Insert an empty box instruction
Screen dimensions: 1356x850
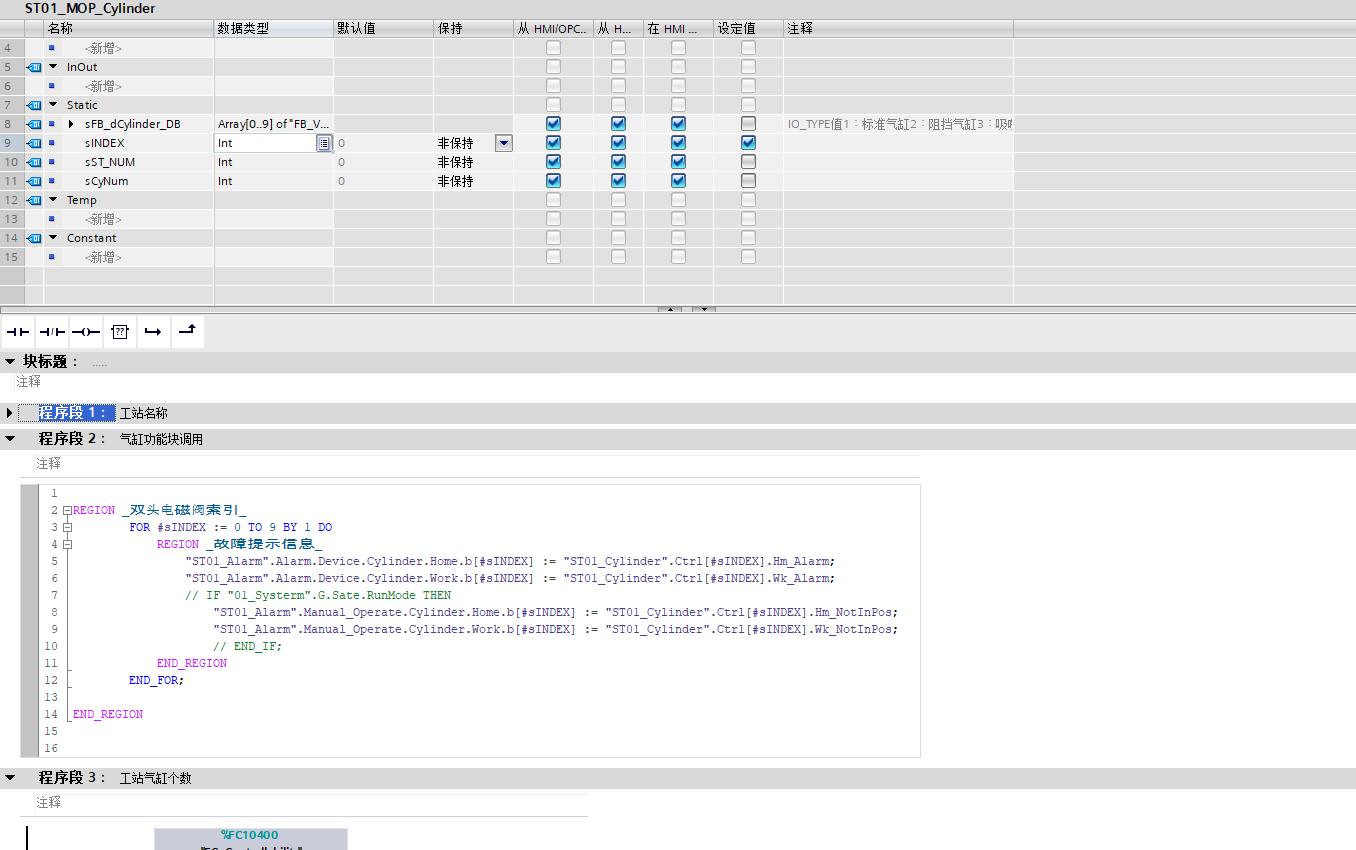tap(120, 331)
